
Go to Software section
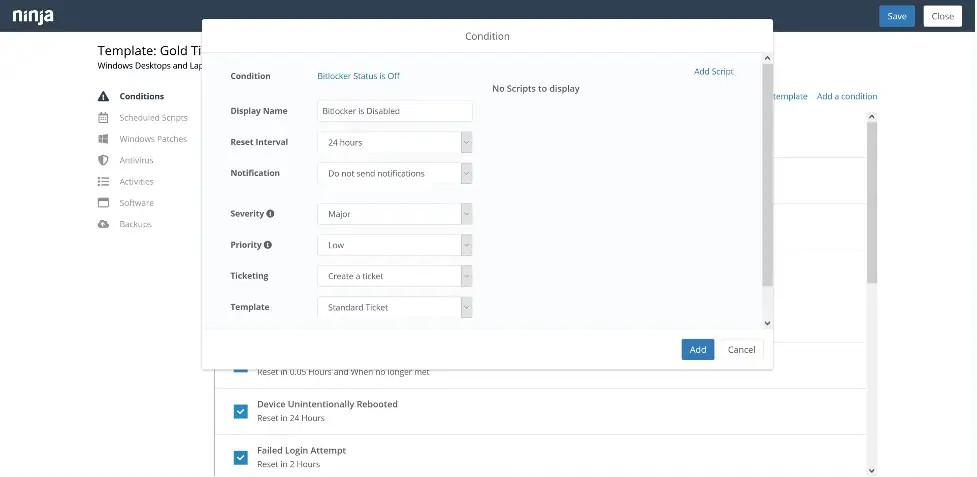[136, 202]
